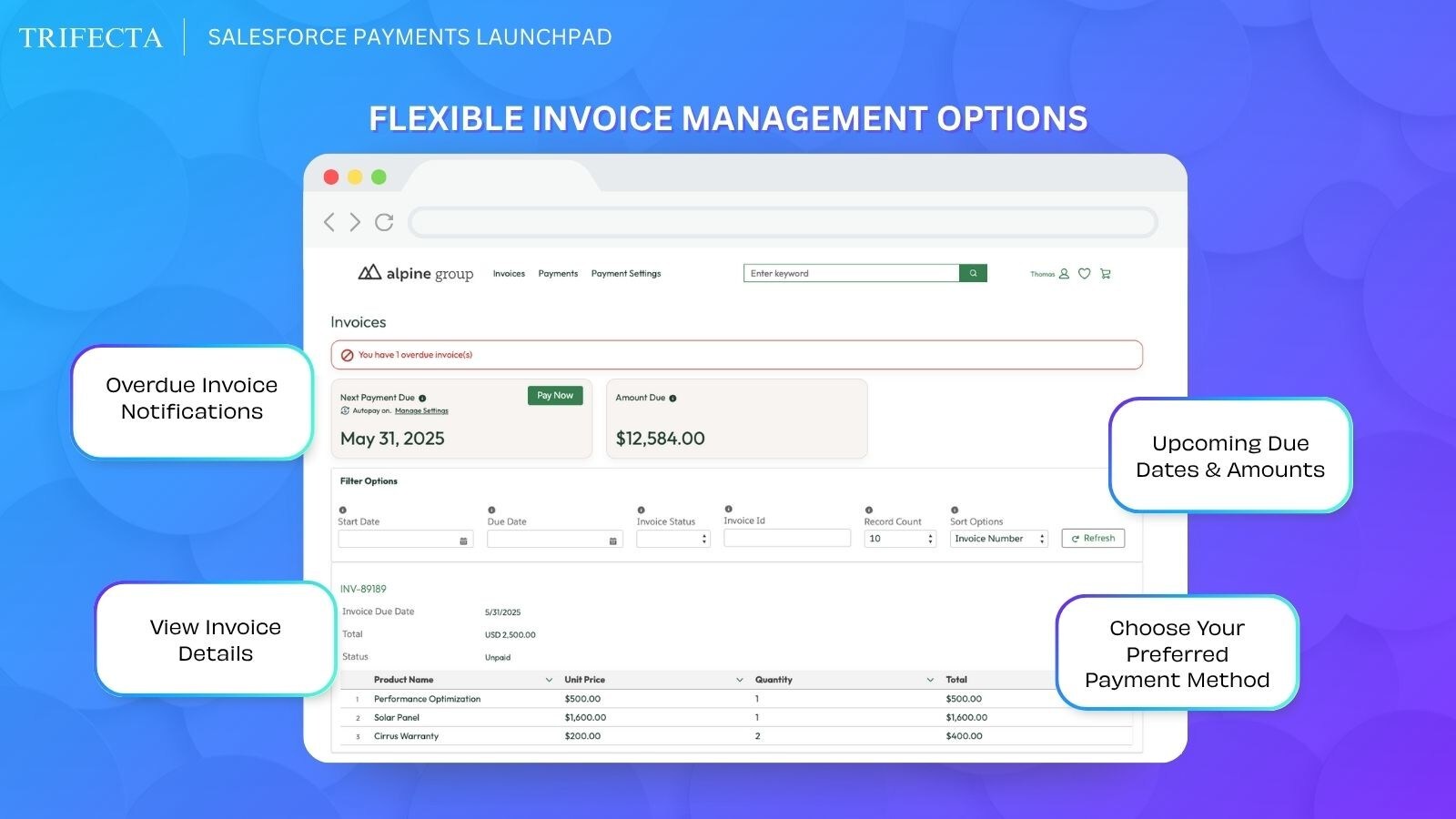The image size is (1456, 819).
Task: Expand the Product Name column menu chevron
Action: coord(549,680)
